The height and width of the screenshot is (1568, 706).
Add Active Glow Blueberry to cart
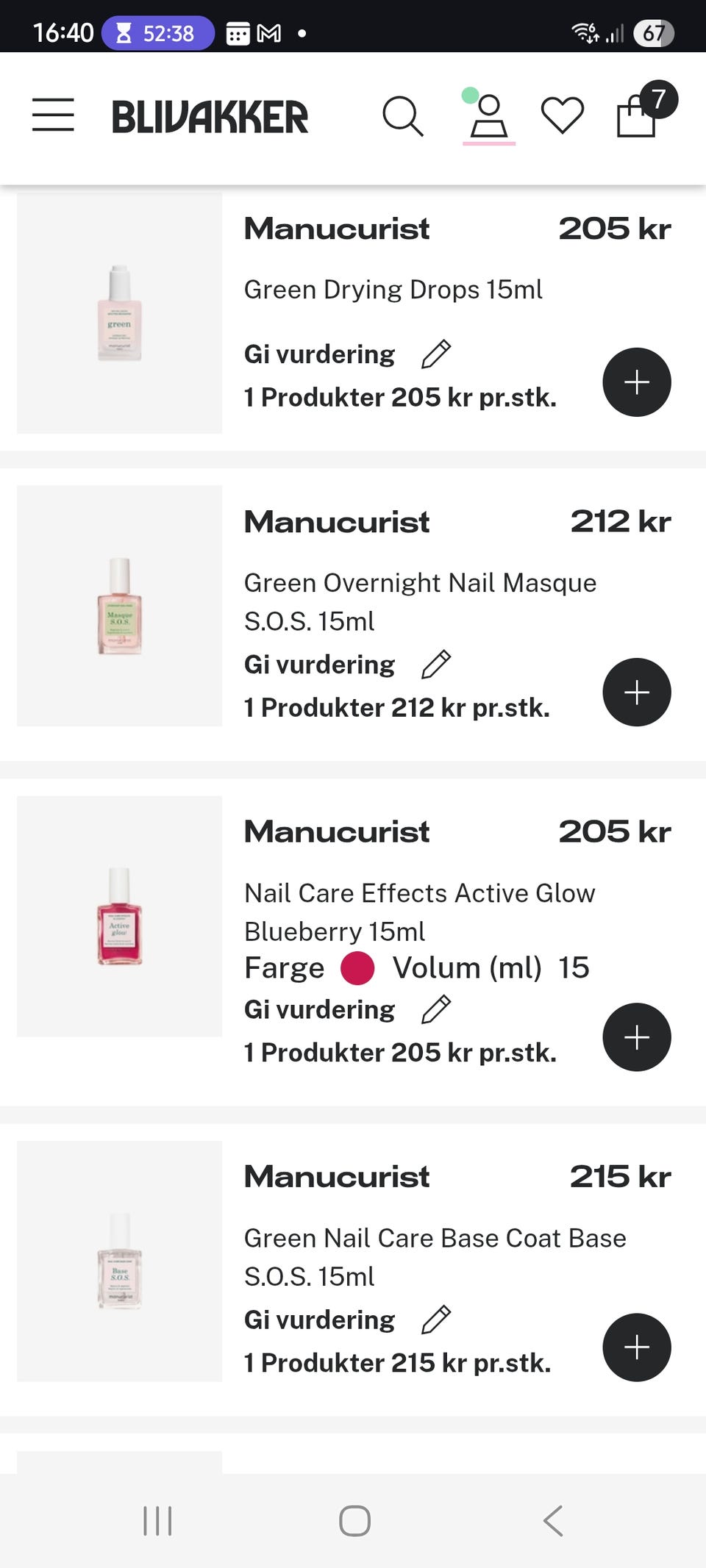(636, 1037)
